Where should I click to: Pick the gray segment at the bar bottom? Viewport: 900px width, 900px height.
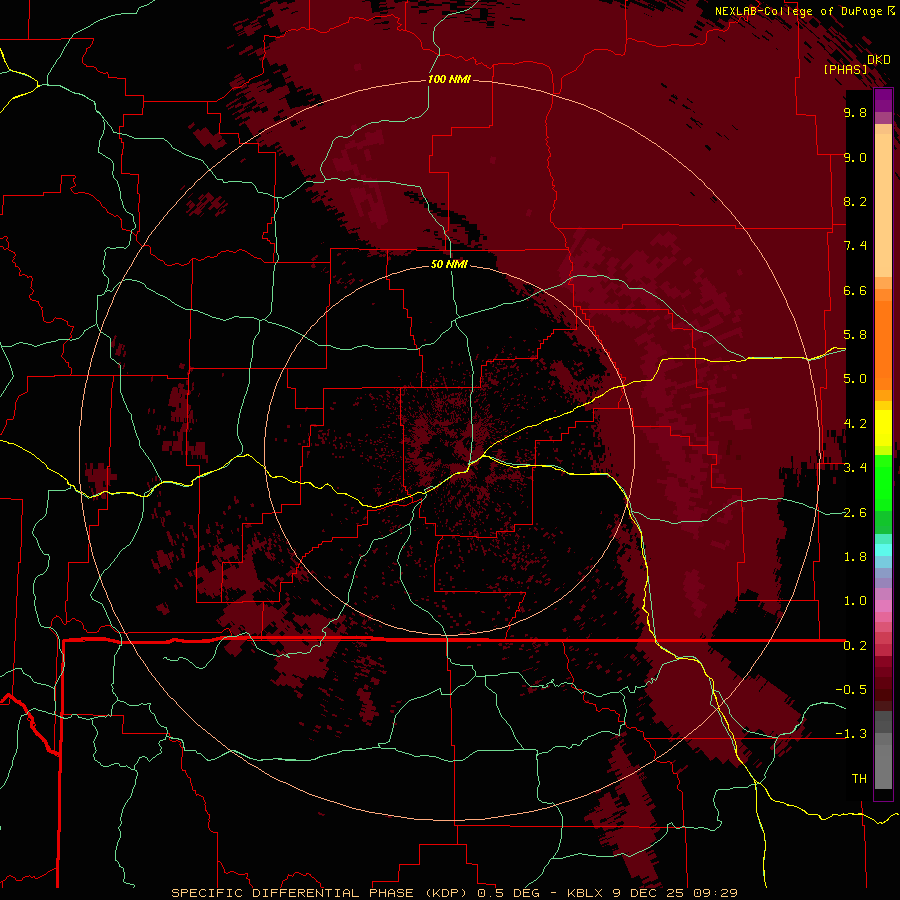pyautogui.click(x=883, y=766)
